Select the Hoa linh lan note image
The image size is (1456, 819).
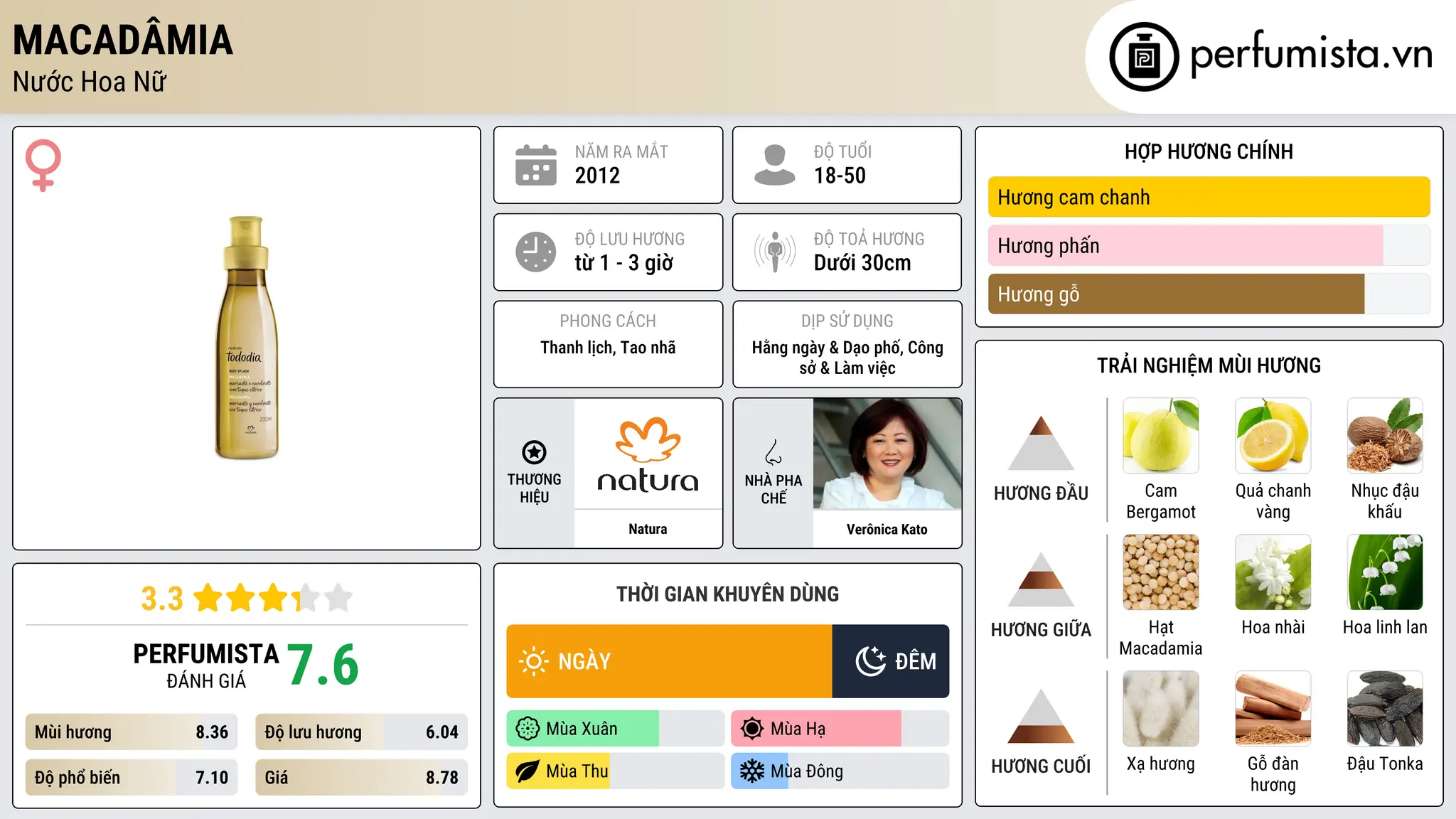(x=1385, y=572)
